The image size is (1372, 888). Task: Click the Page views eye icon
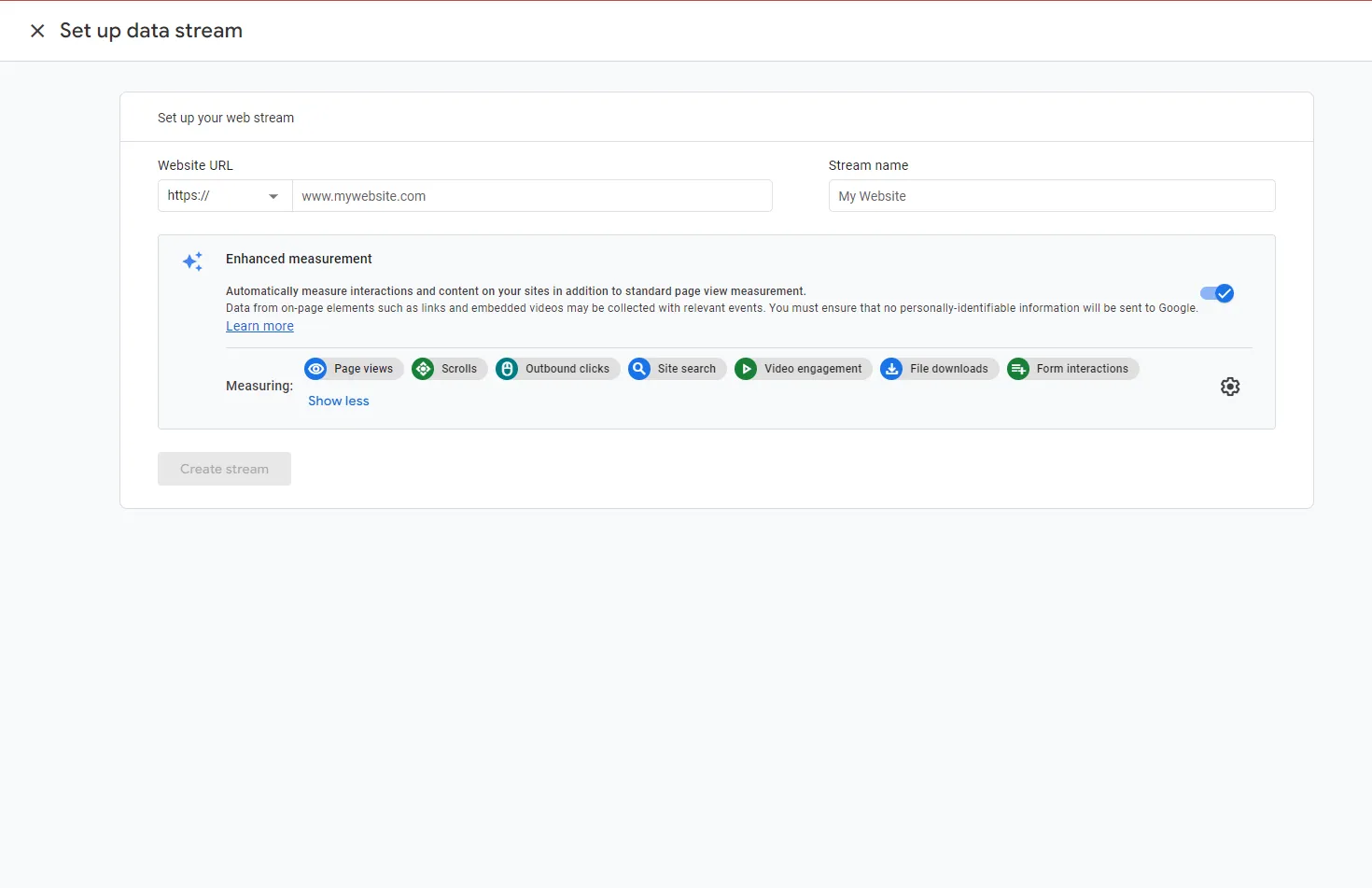coord(316,369)
